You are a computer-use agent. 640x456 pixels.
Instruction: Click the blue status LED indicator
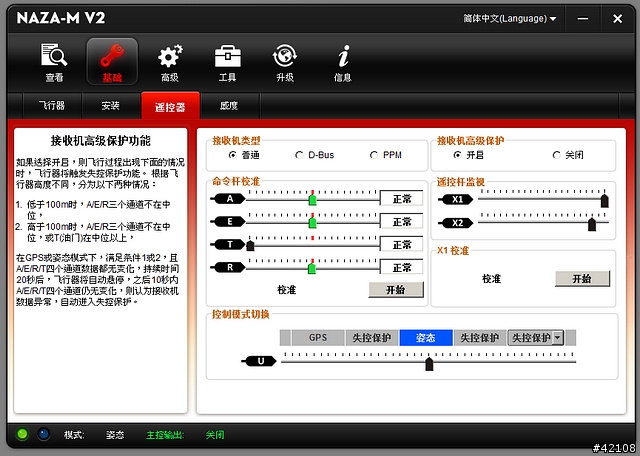pyautogui.click(x=44, y=434)
